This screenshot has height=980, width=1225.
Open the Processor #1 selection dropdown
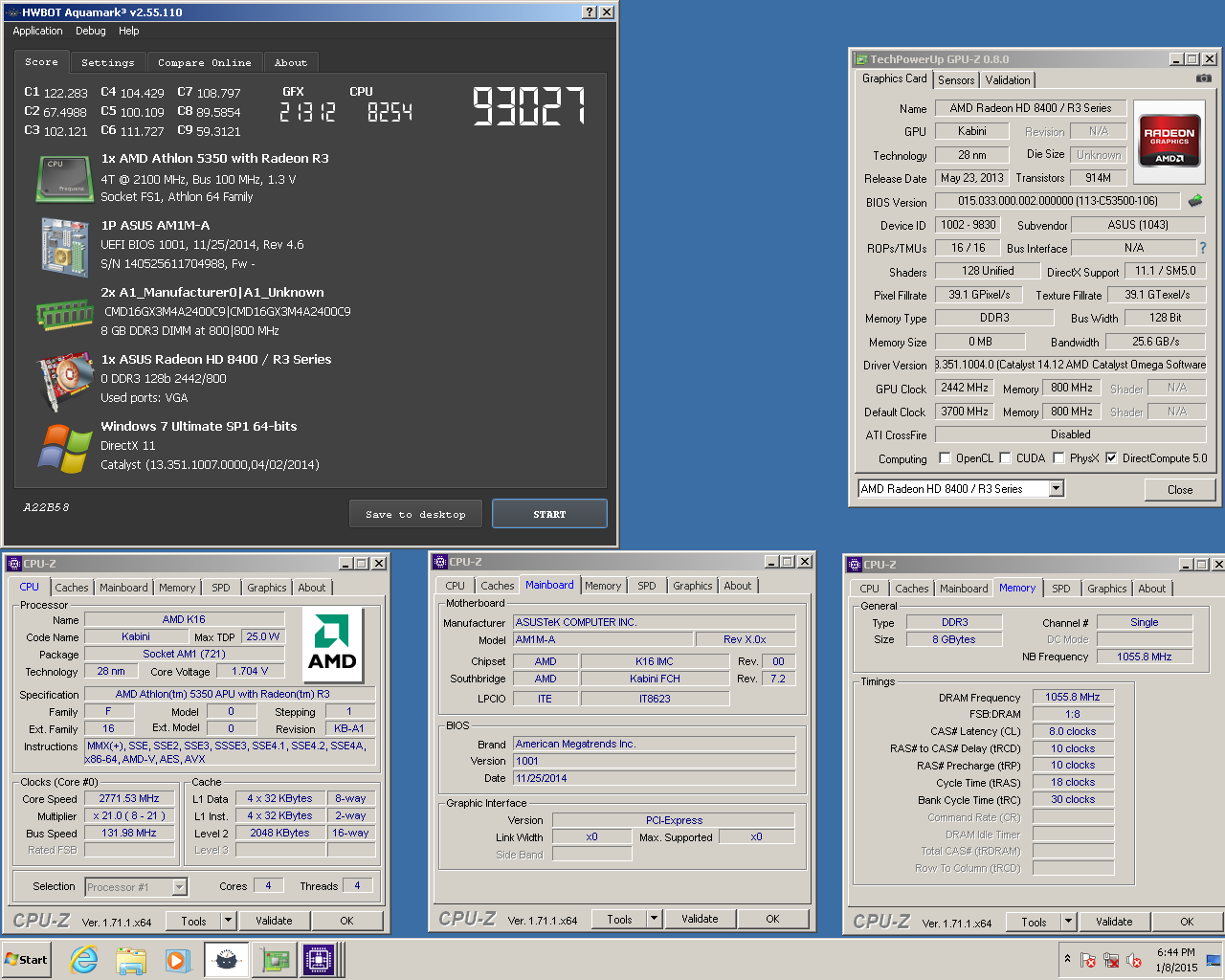(179, 887)
